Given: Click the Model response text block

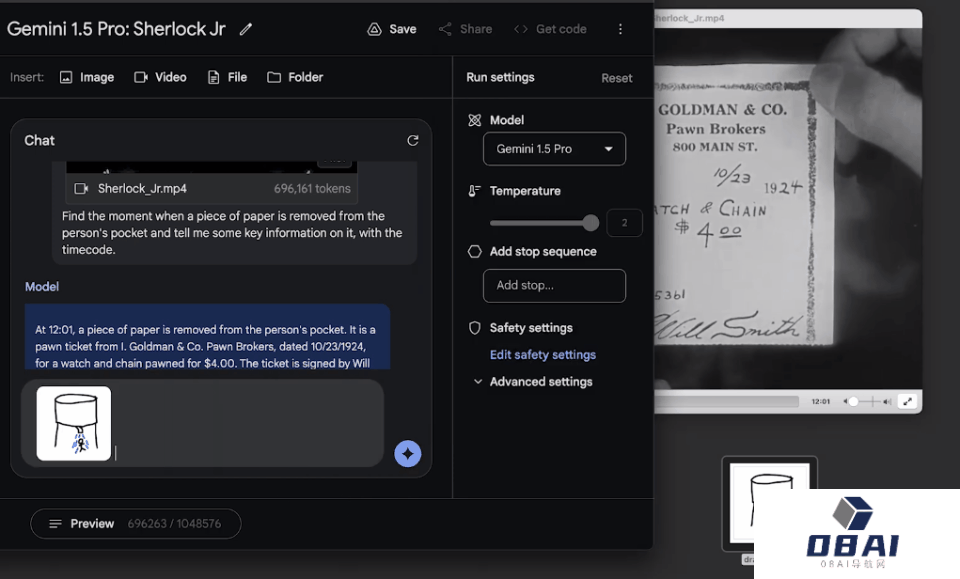Looking at the screenshot, I should click(207, 337).
